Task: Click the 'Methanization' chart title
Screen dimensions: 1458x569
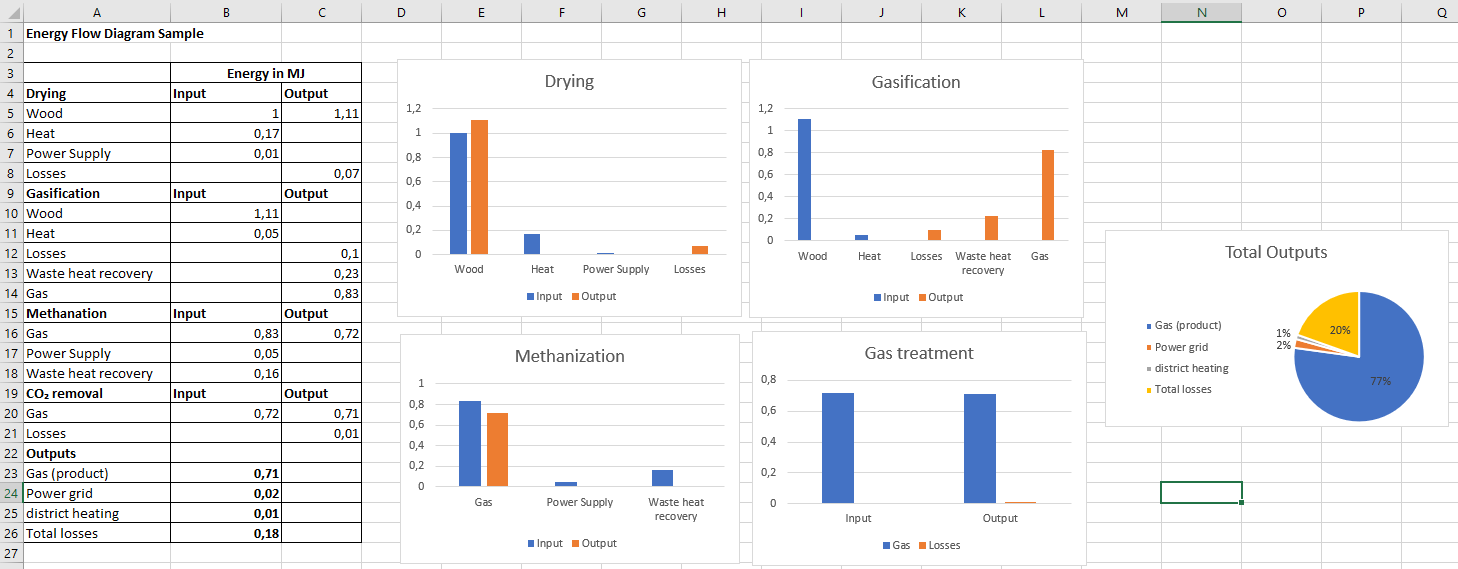Action: pyautogui.click(x=569, y=356)
